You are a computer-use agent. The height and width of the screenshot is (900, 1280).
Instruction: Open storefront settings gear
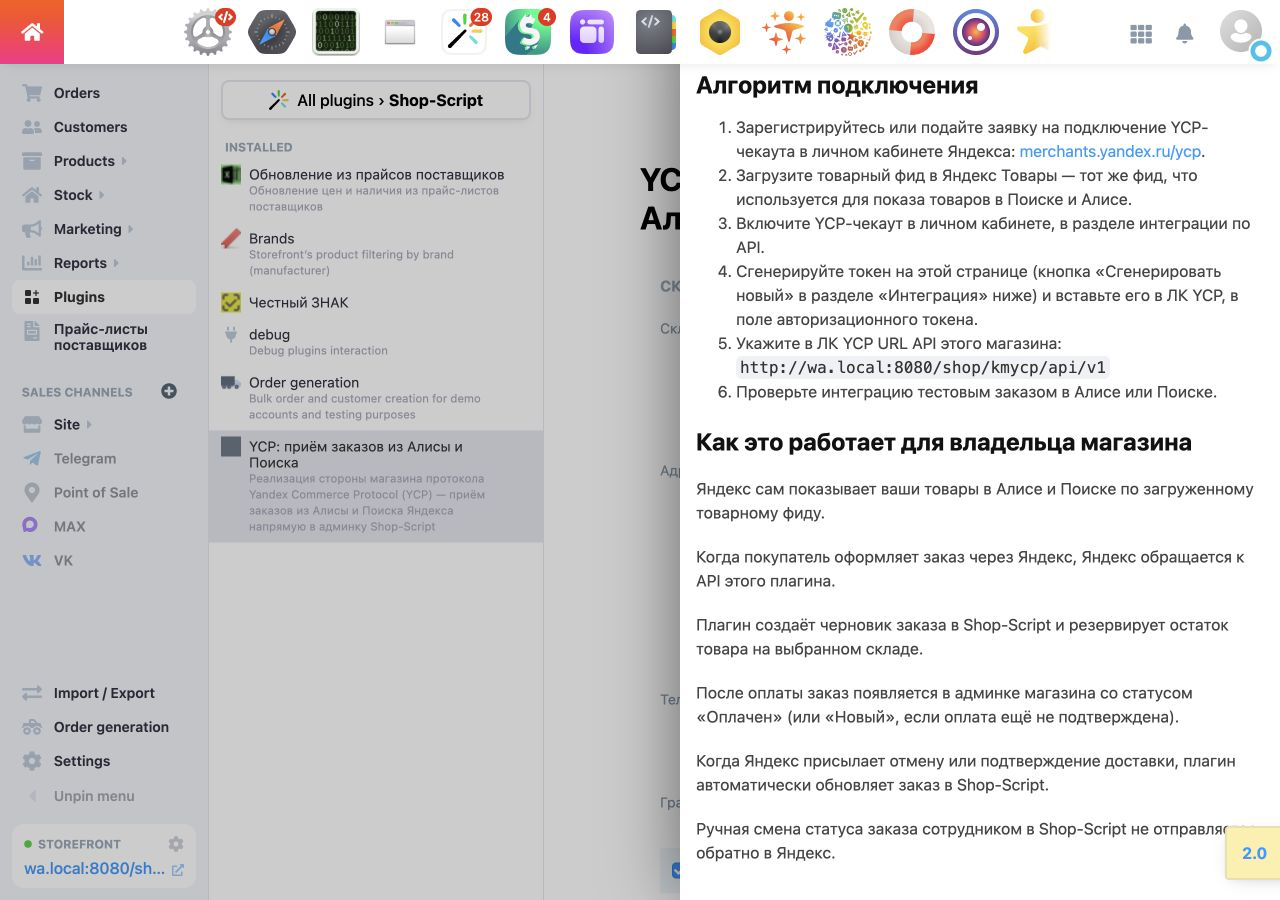point(176,844)
